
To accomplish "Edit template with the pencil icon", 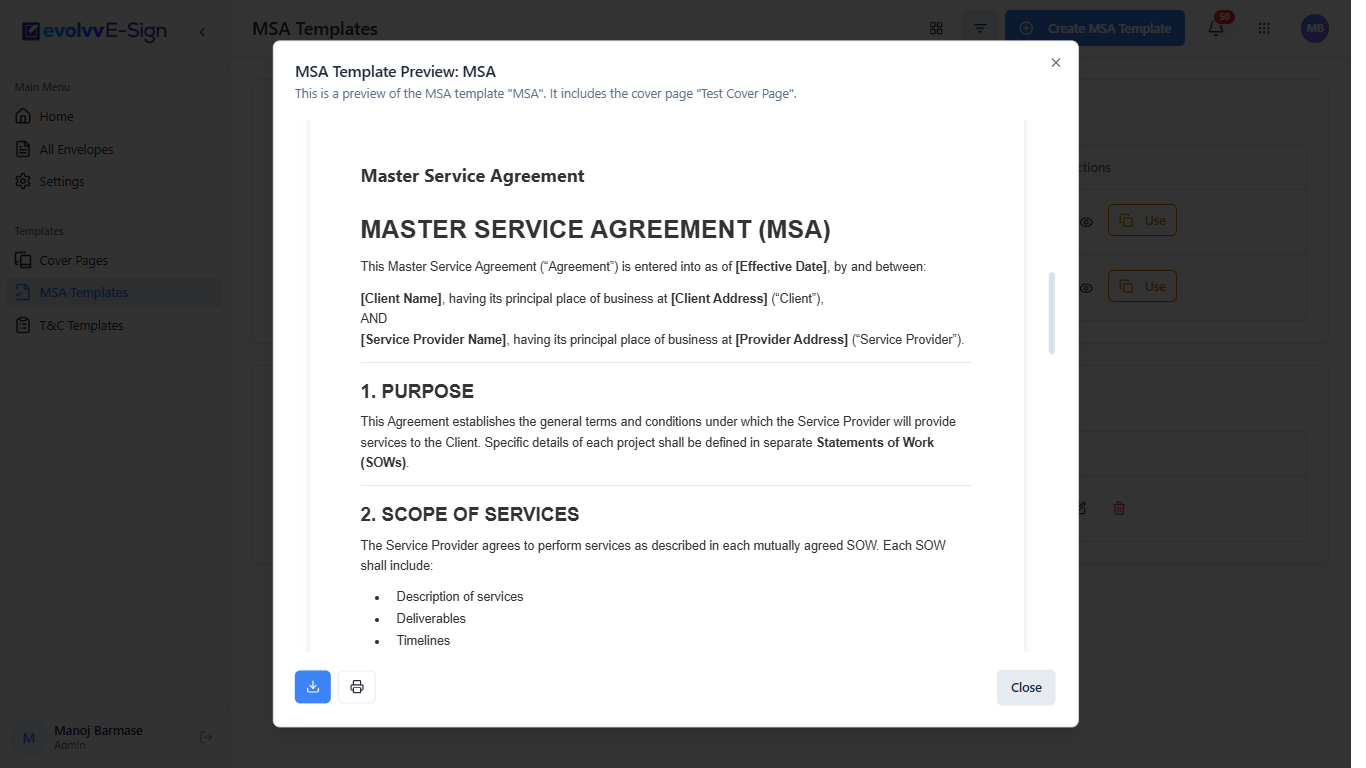I will tap(1081, 508).
